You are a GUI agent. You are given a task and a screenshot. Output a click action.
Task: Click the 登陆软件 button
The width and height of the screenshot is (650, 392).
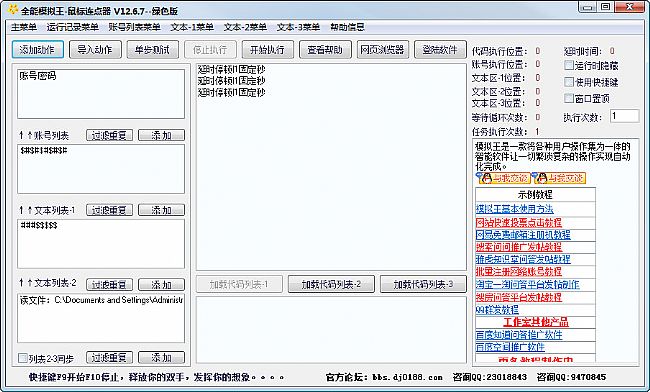tap(440, 50)
